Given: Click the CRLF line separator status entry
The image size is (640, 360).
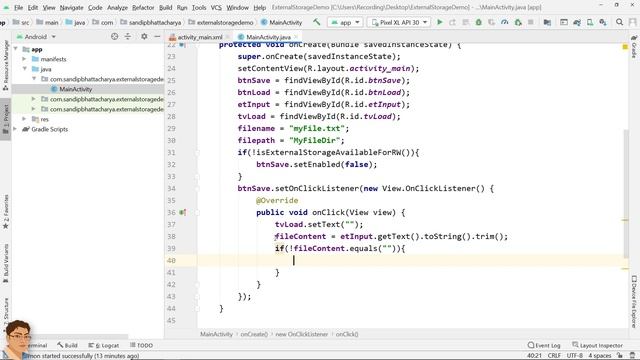Looking at the screenshot, I should point(554,356).
